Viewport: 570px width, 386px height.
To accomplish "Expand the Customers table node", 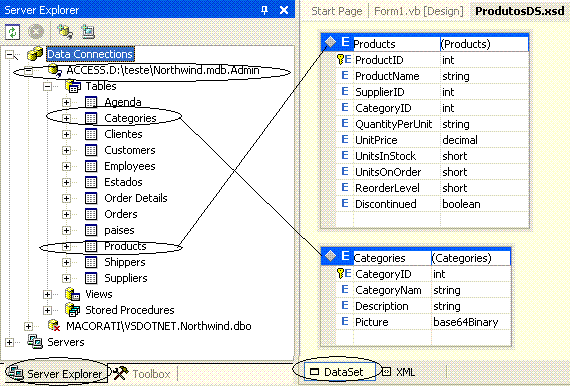I will coord(66,150).
